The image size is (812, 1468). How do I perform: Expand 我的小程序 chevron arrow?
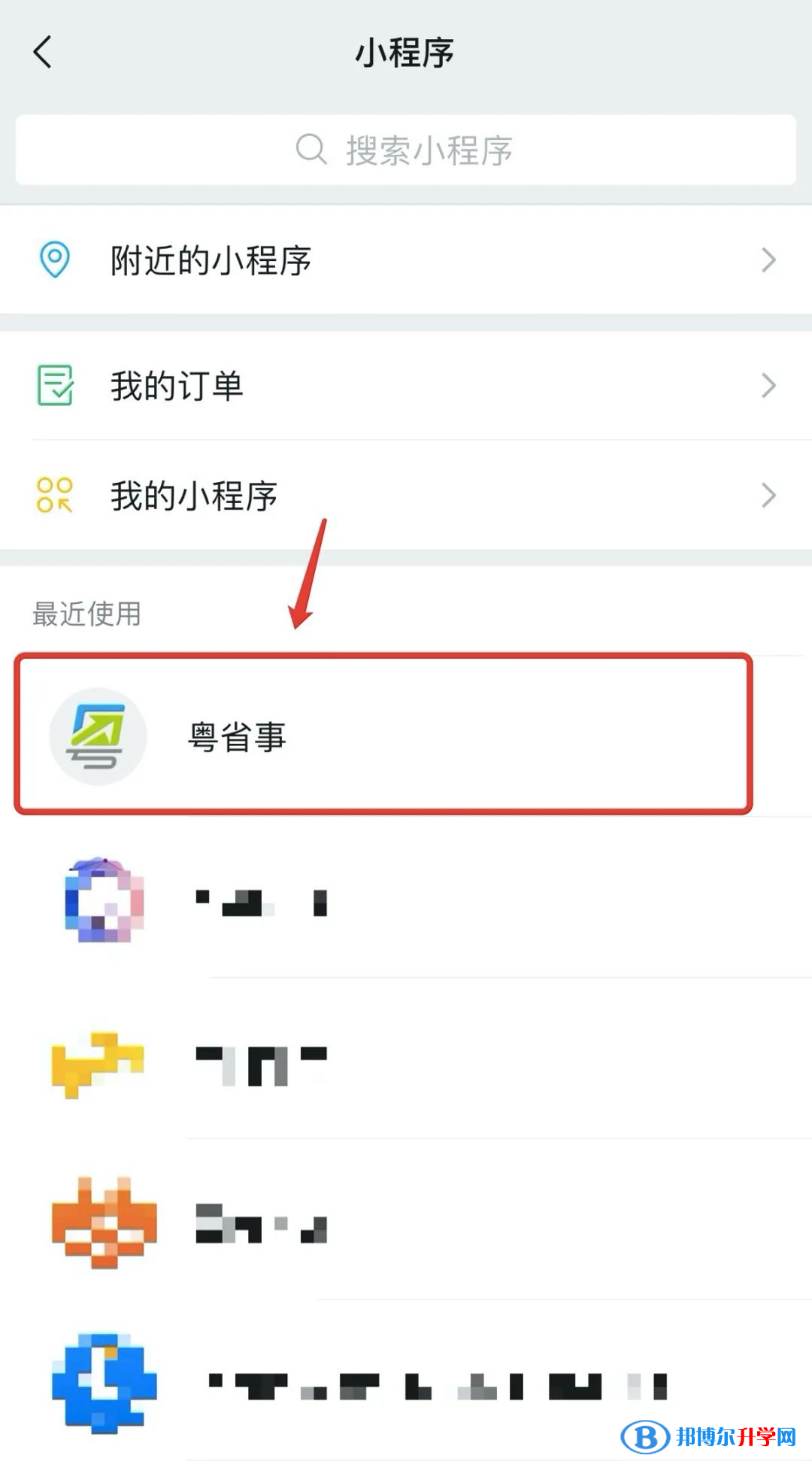click(768, 496)
